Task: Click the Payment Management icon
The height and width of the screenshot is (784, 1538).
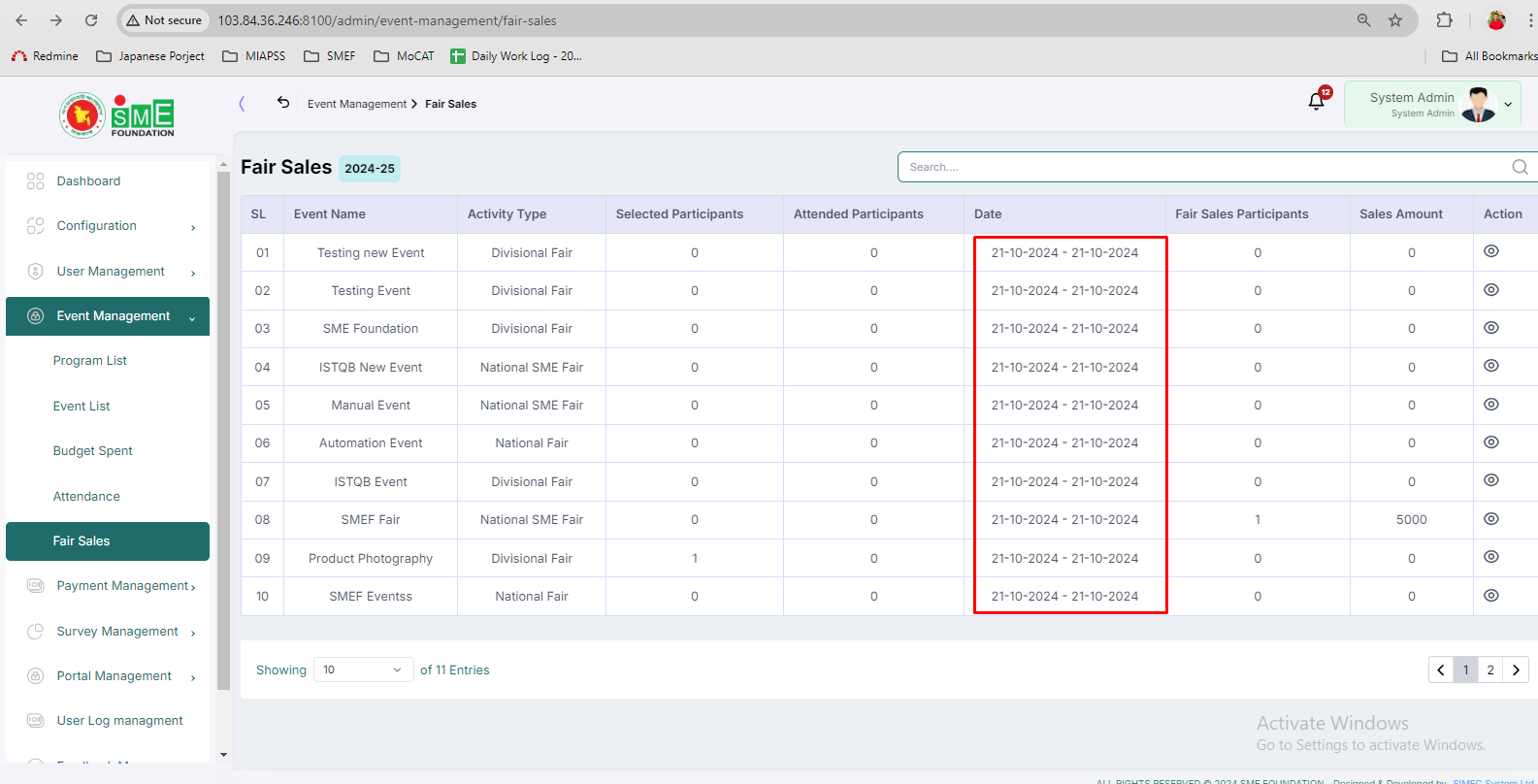Action: click(x=36, y=585)
